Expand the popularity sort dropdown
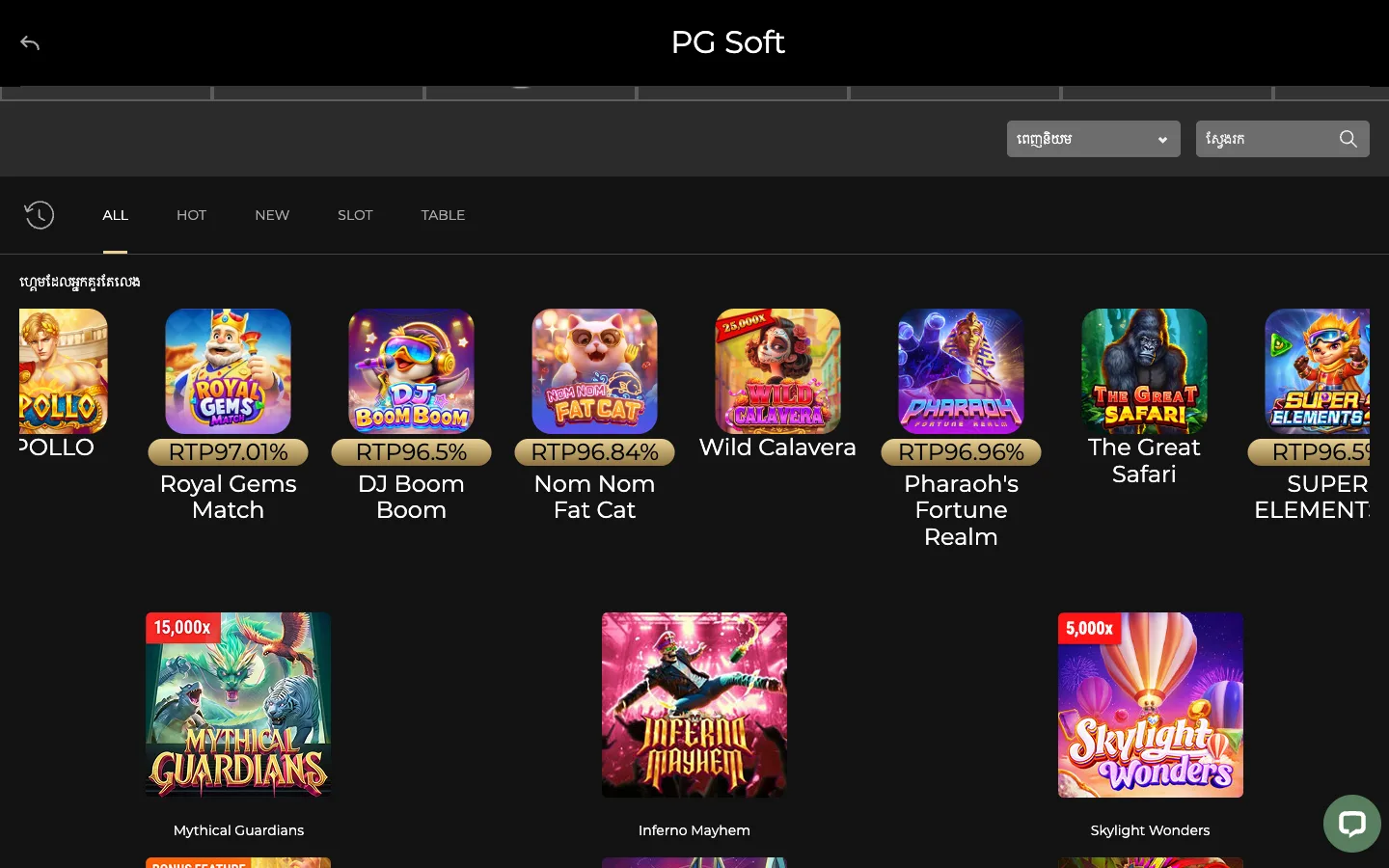Viewport: 1389px width, 868px height. 1093,139
